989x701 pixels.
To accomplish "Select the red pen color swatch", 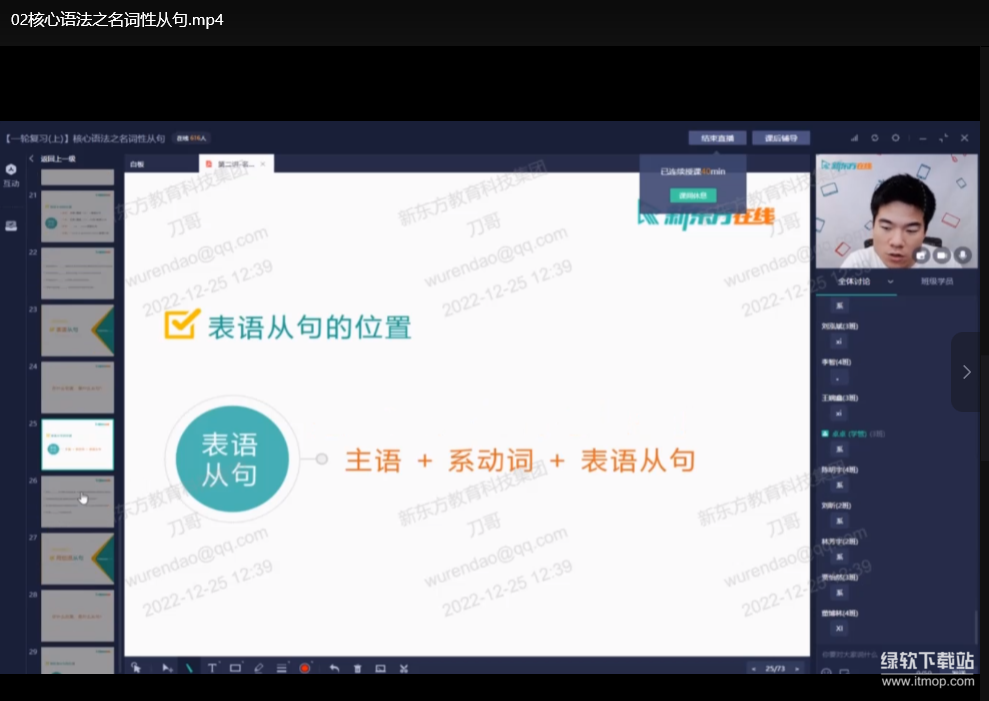I will (x=305, y=668).
